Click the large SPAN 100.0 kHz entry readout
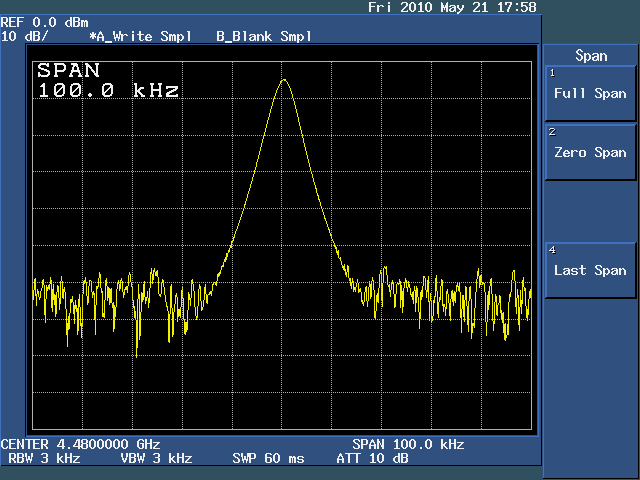 108,81
